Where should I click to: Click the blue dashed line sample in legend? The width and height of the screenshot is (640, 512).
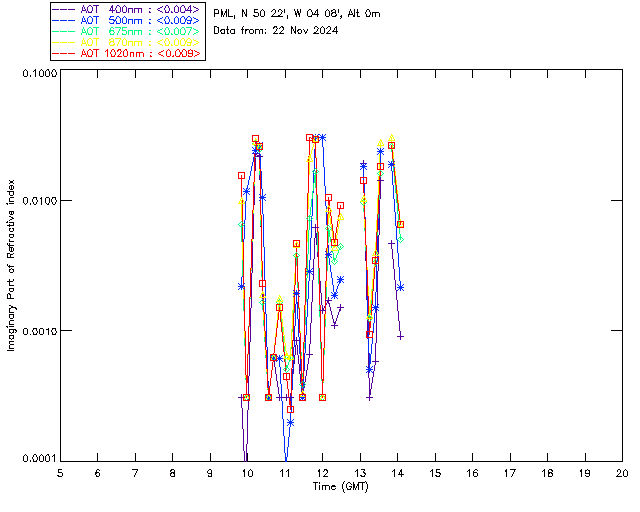[64, 20]
